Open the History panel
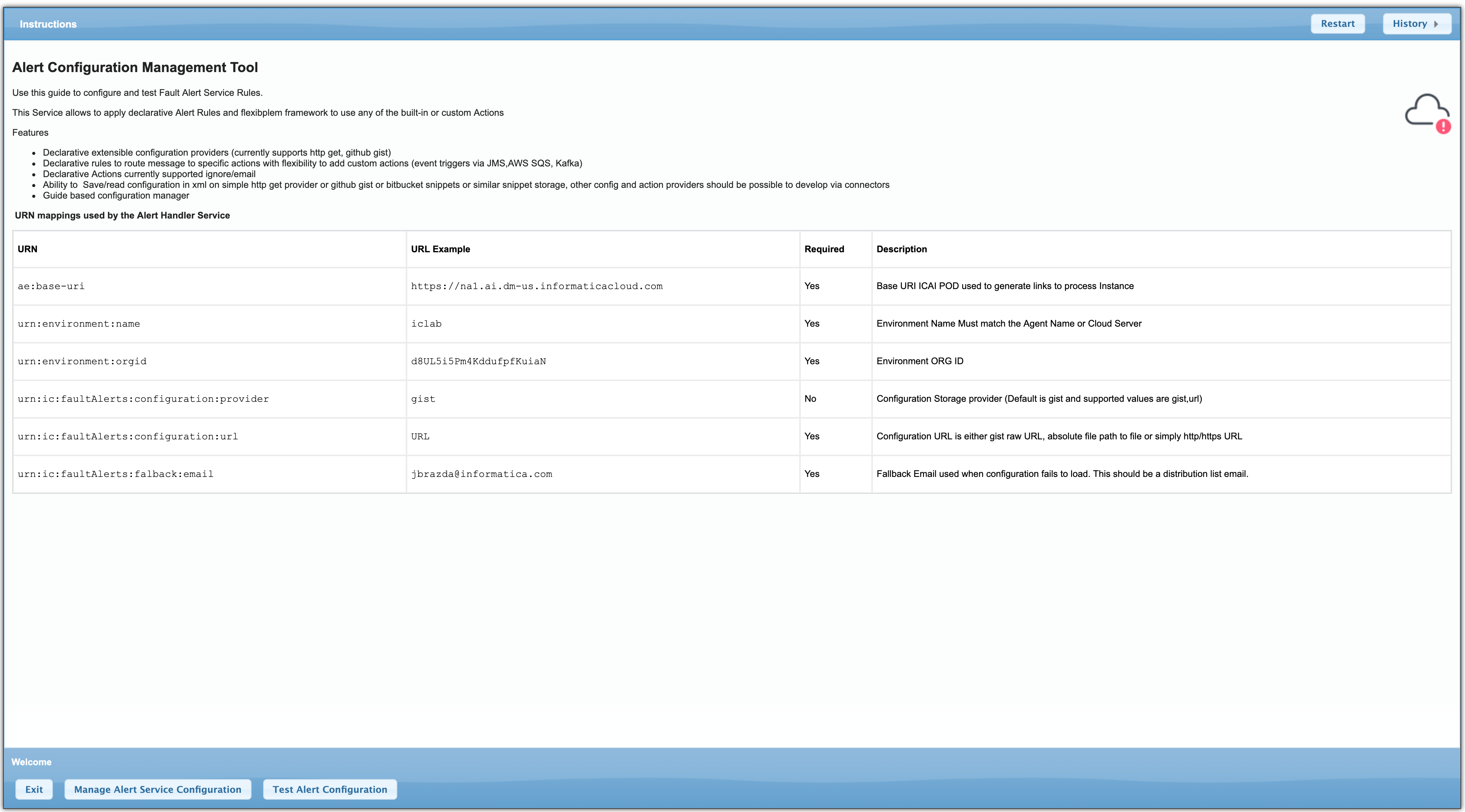Screen dimensions: 1465x812 pos(1416,24)
